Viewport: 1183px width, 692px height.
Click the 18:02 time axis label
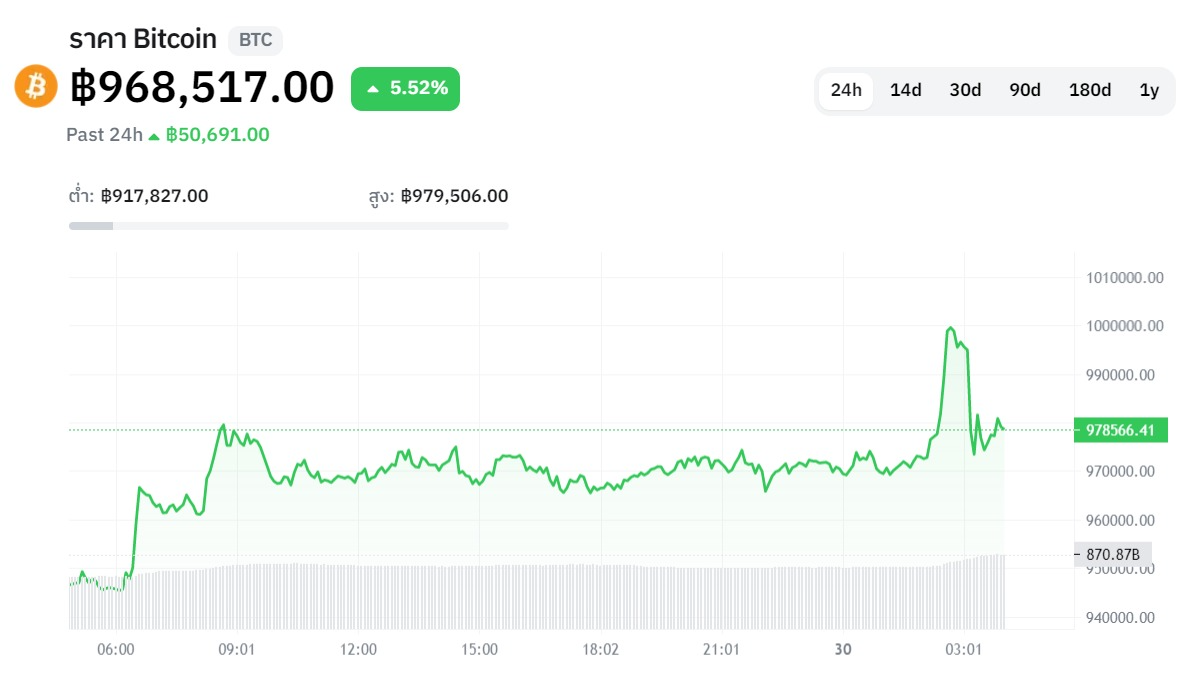(x=601, y=650)
